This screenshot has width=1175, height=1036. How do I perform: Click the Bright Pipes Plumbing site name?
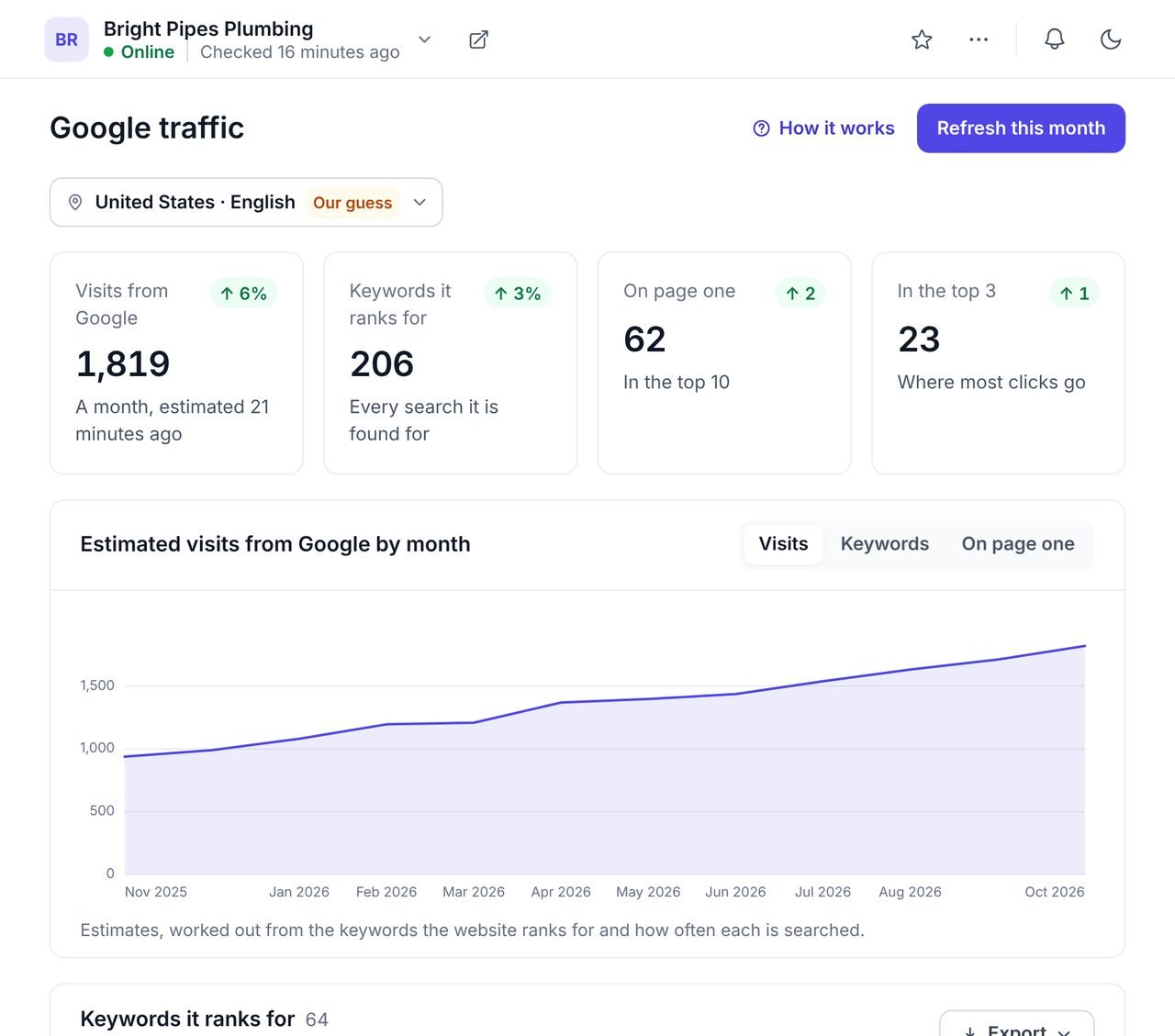(x=208, y=29)
